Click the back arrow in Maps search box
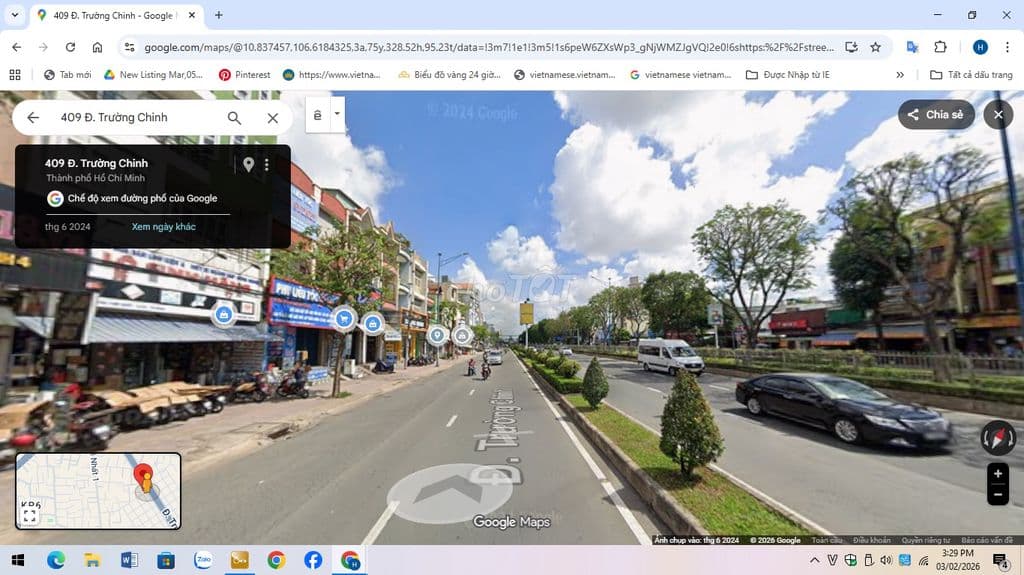The height and width of the screenshot is (575, 1024). pyautogui.click(x=33, y=118)
